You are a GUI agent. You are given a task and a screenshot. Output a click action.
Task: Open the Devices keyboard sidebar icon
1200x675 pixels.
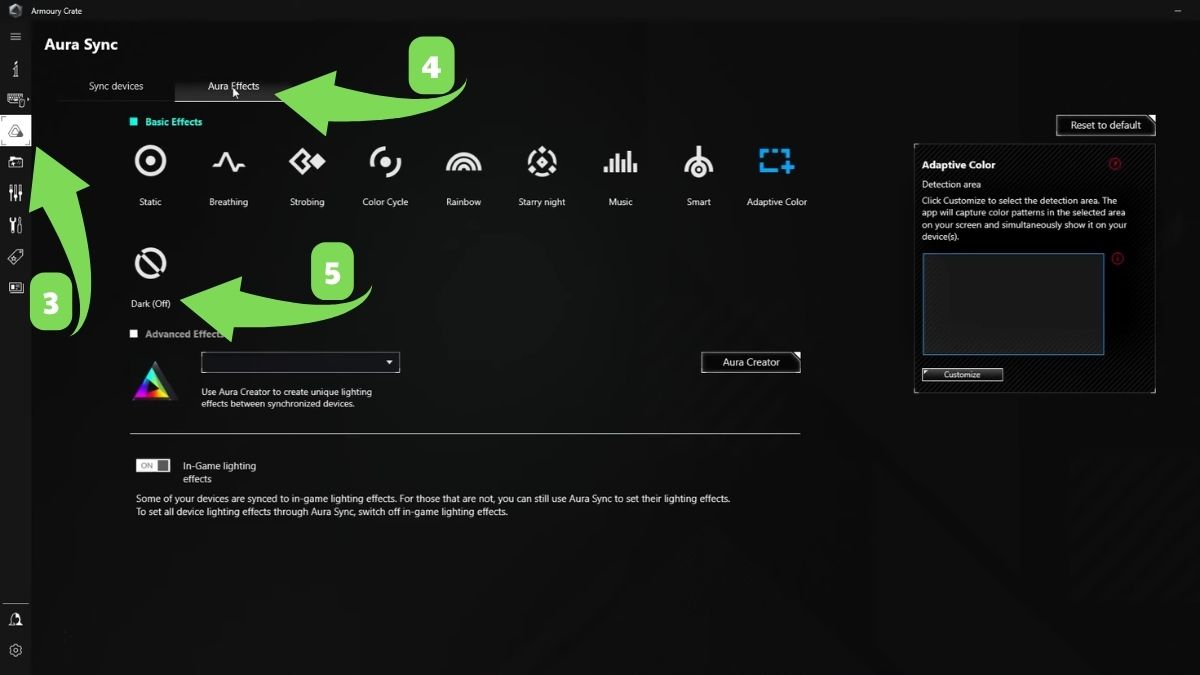17,100
